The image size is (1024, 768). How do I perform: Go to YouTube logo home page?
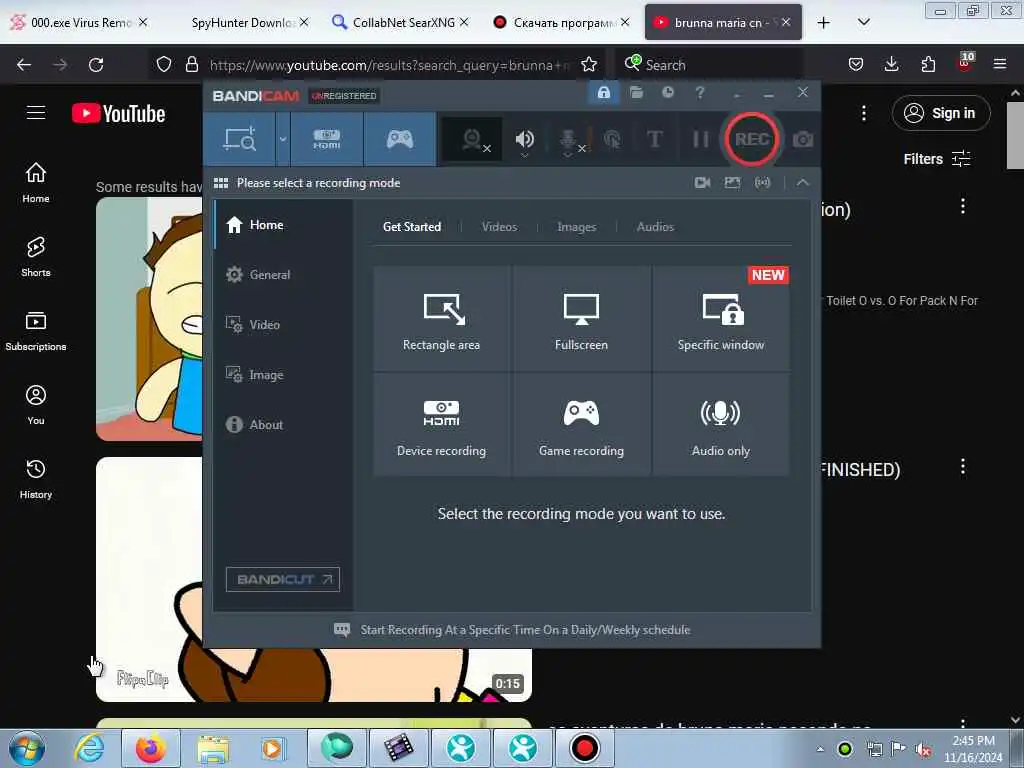point(118,114)
